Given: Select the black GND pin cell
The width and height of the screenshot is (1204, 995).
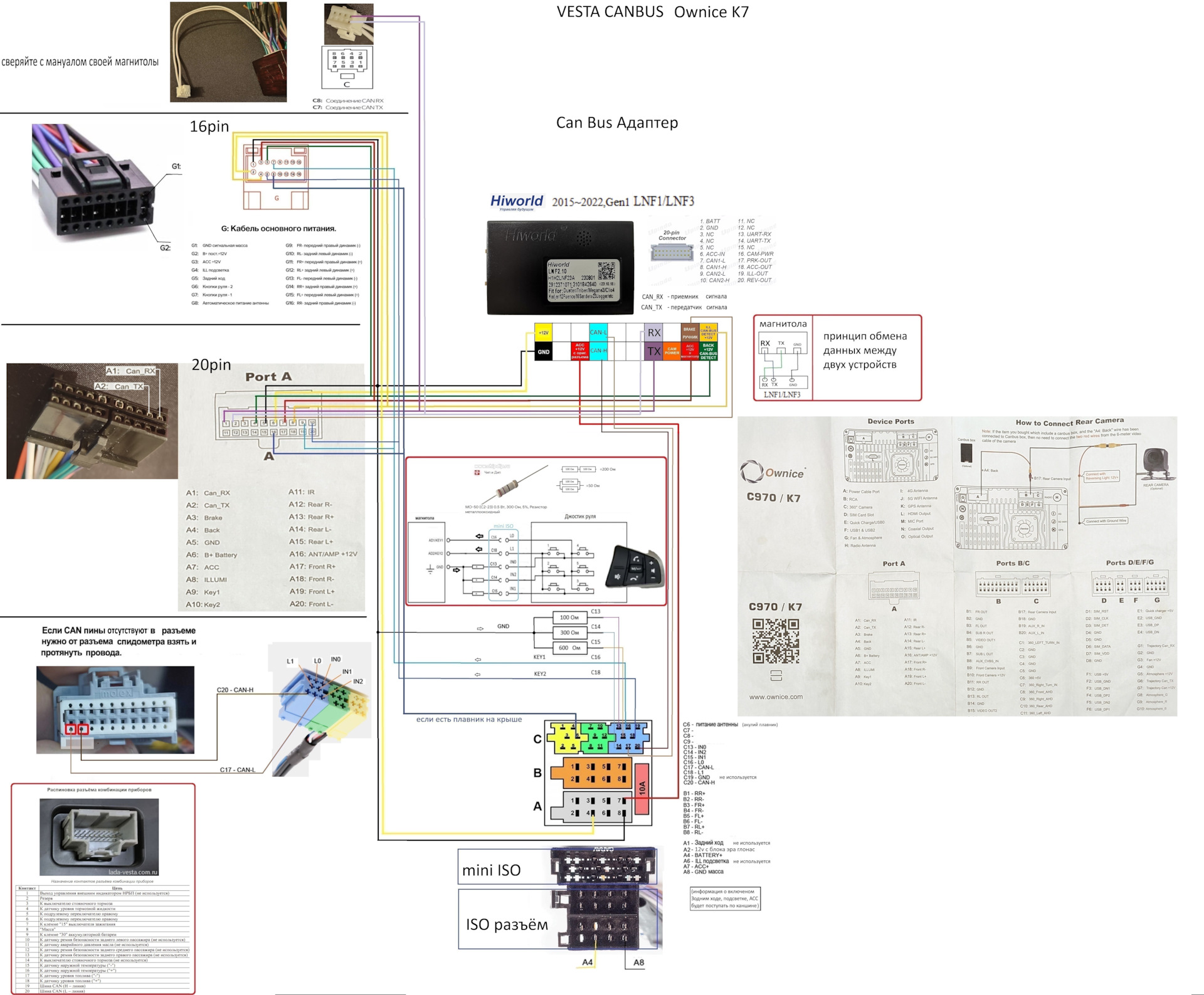Looking at the screenshot, I should click(543, 351).
